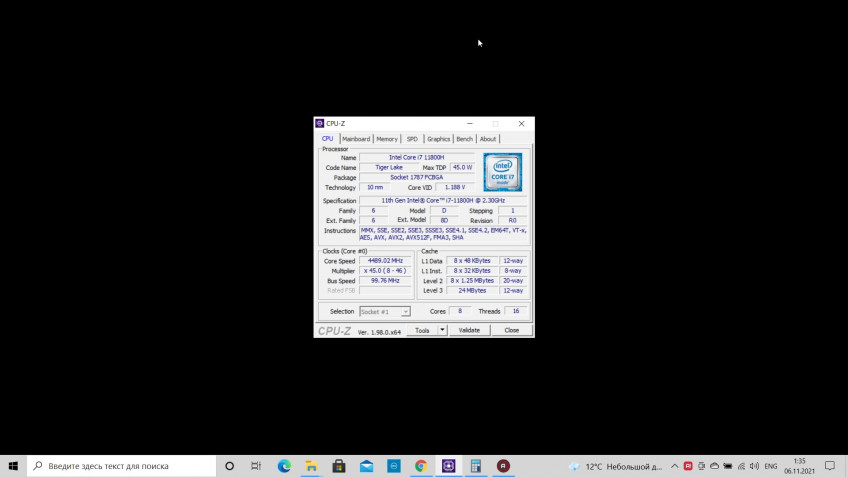This screenshot has height=477, width=848.
Task: Open the Wi-Fi network tray icon
Action: pyautogui.click(x=741, y=466)
